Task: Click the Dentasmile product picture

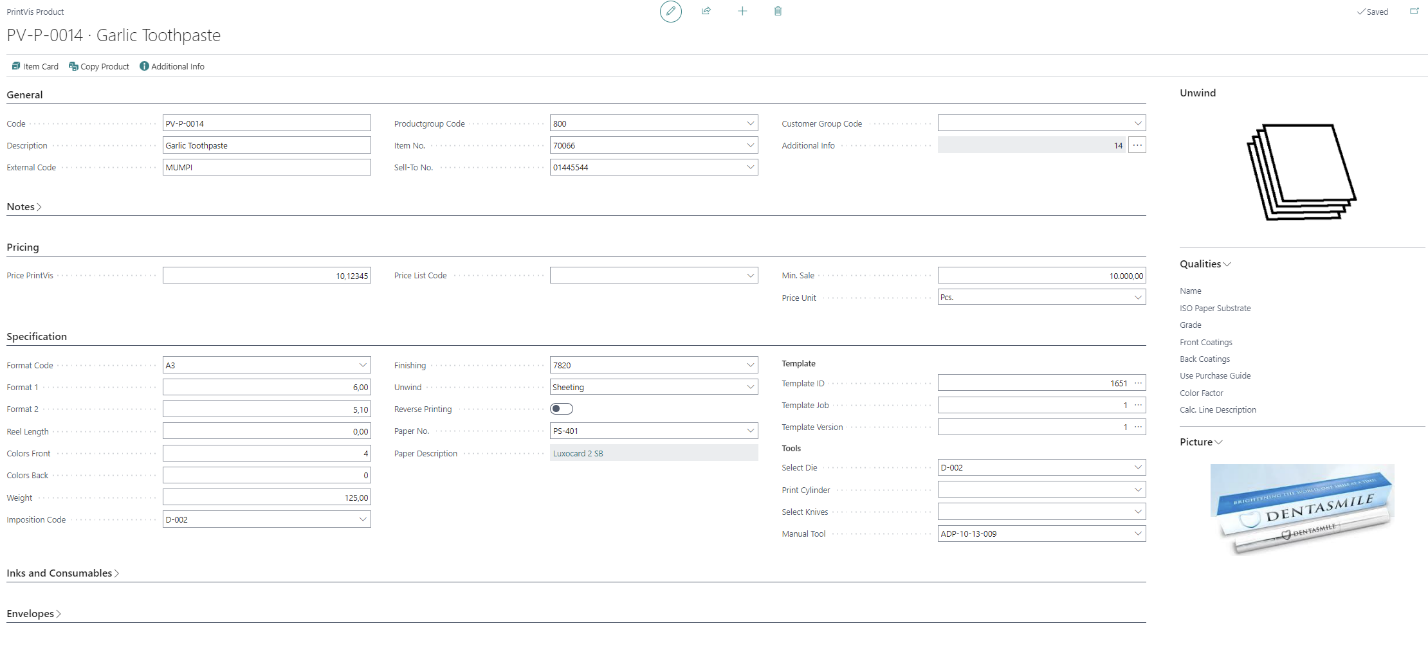Action: click(x=1301, y=510)
